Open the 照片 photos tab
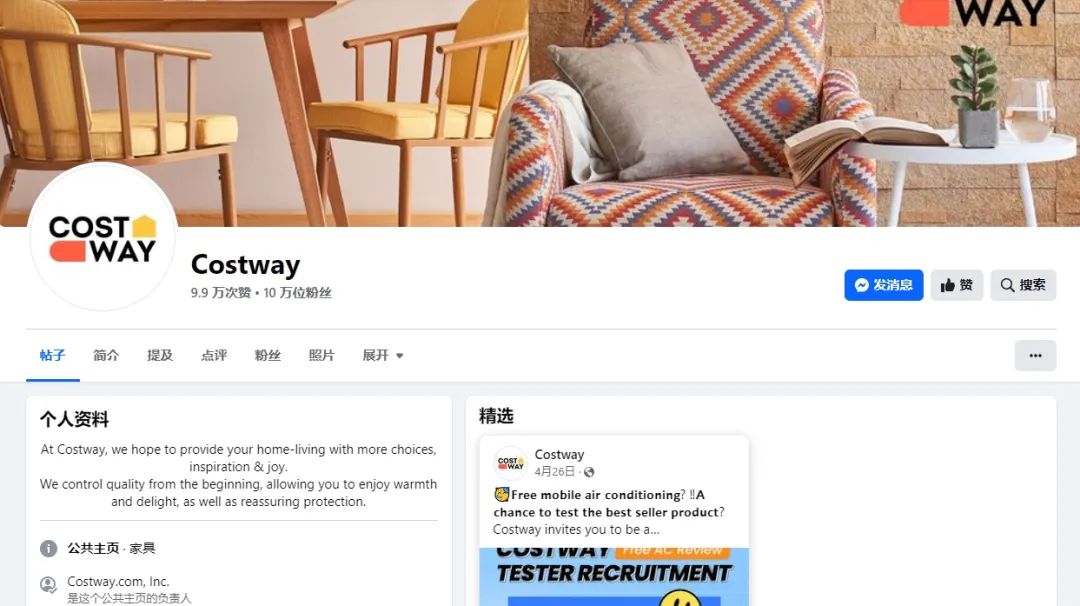The height and width of the screenshot is (606, 1080). point(321,355)
